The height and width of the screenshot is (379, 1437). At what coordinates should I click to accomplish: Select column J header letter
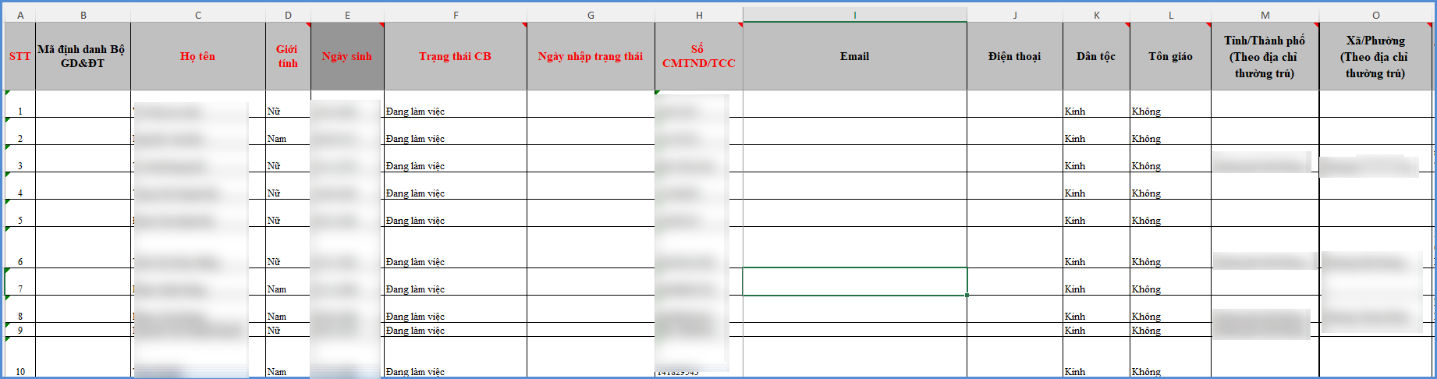1014,15
